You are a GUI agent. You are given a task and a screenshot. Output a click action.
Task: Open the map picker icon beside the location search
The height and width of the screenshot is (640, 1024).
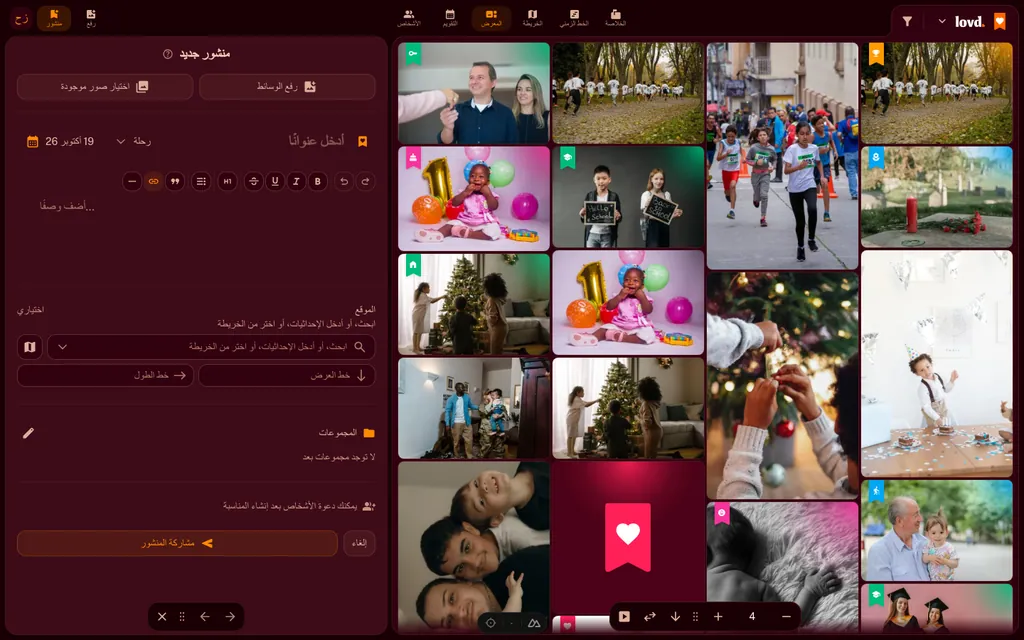click(x=30, y=347)
